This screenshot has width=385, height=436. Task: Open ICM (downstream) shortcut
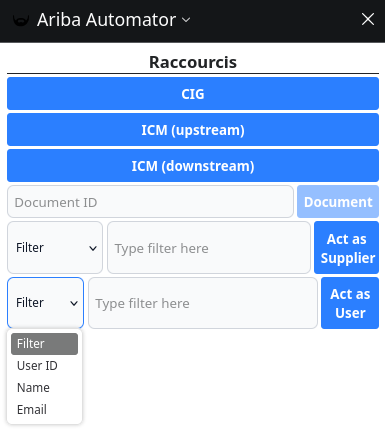193,166
